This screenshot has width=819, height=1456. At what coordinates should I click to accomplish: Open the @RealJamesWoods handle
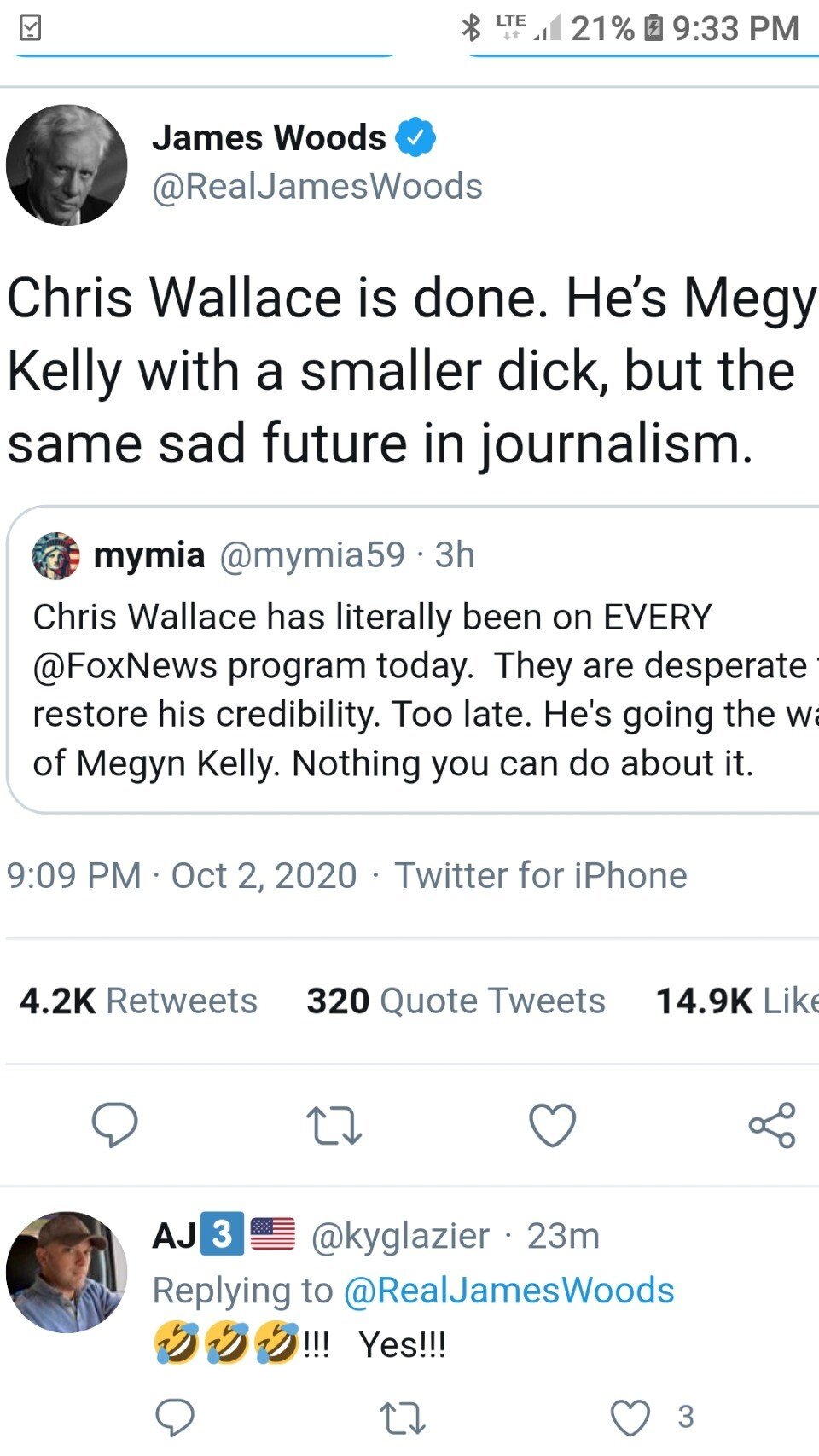pos(317,187)
